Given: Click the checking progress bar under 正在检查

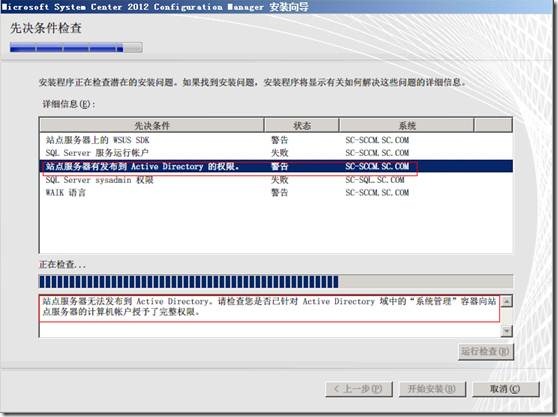Looking at the screenshot, I should pyautogui.click(x=276, y=281).
